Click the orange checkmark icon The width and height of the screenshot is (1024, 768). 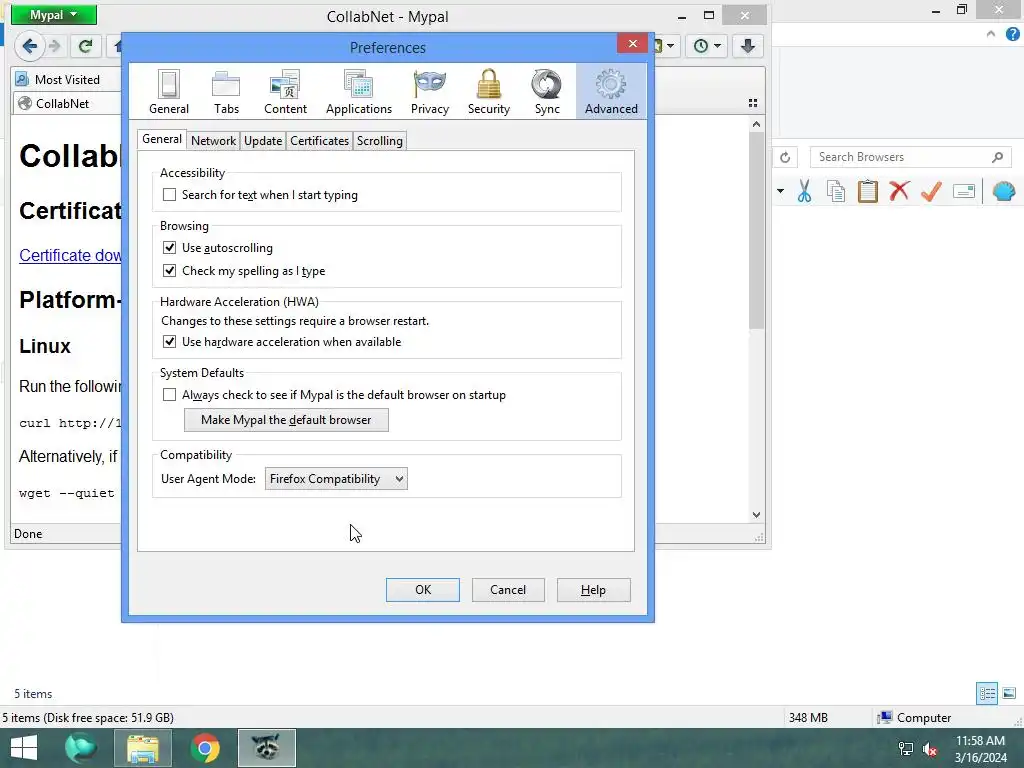click(x=931, y=191)
